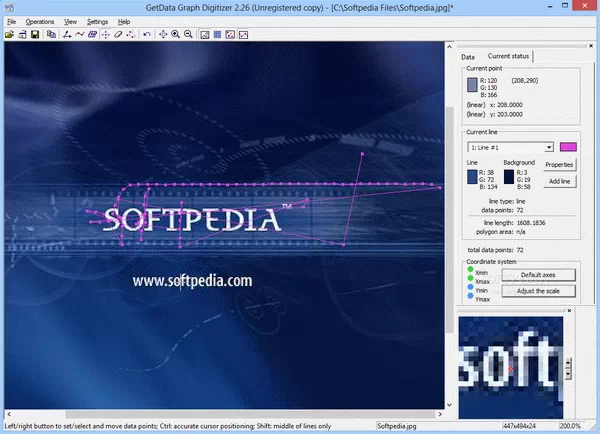Switch to the Data tab

(x=468, y=57)
